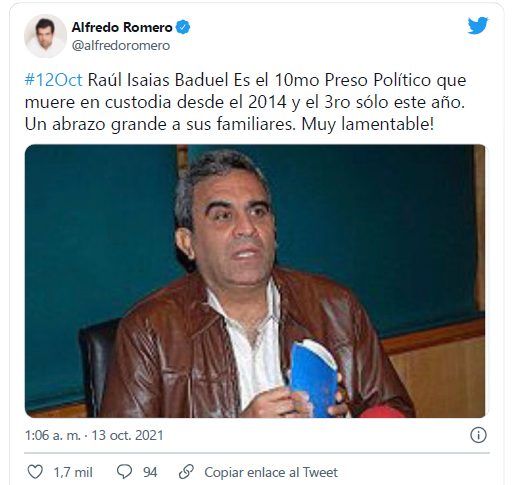Viewport: 518px width, 485px height.
Task: Click the text 'Muy lamentable!'
Action: click(368, 125)
